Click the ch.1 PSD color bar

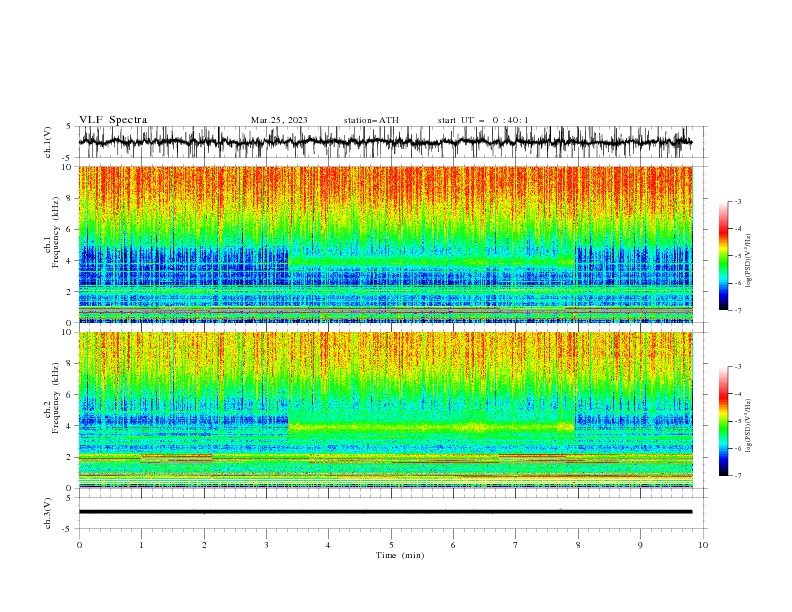coord(723,255)
